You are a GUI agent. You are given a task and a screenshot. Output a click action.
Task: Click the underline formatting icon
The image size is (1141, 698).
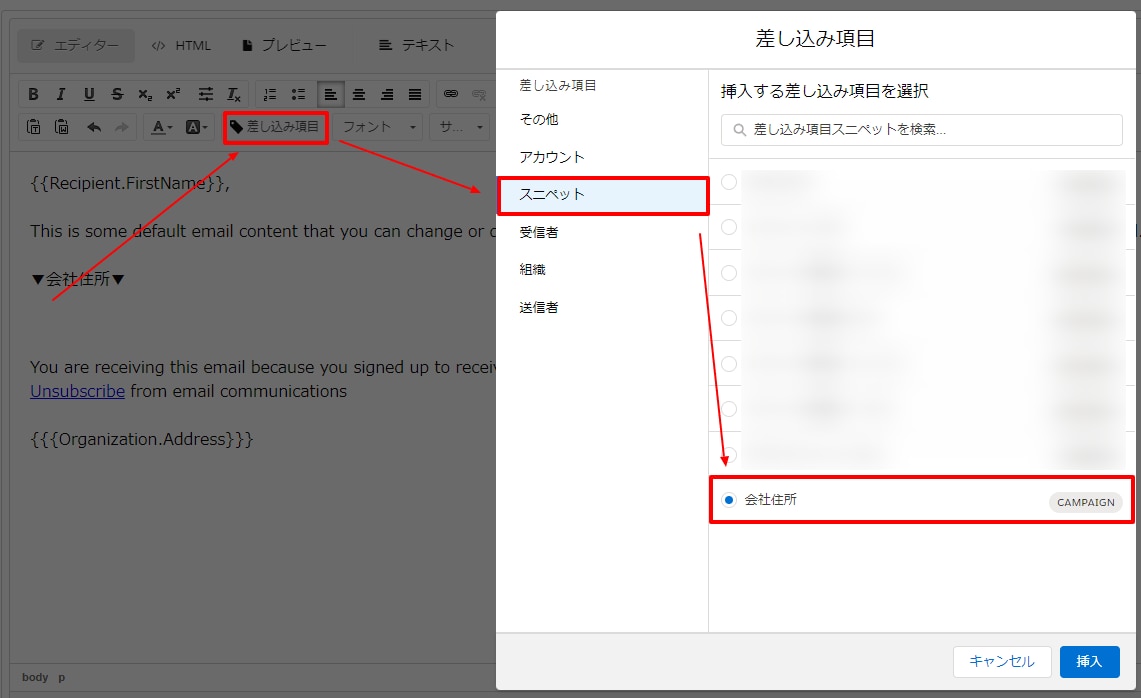[x=89, y=94]
